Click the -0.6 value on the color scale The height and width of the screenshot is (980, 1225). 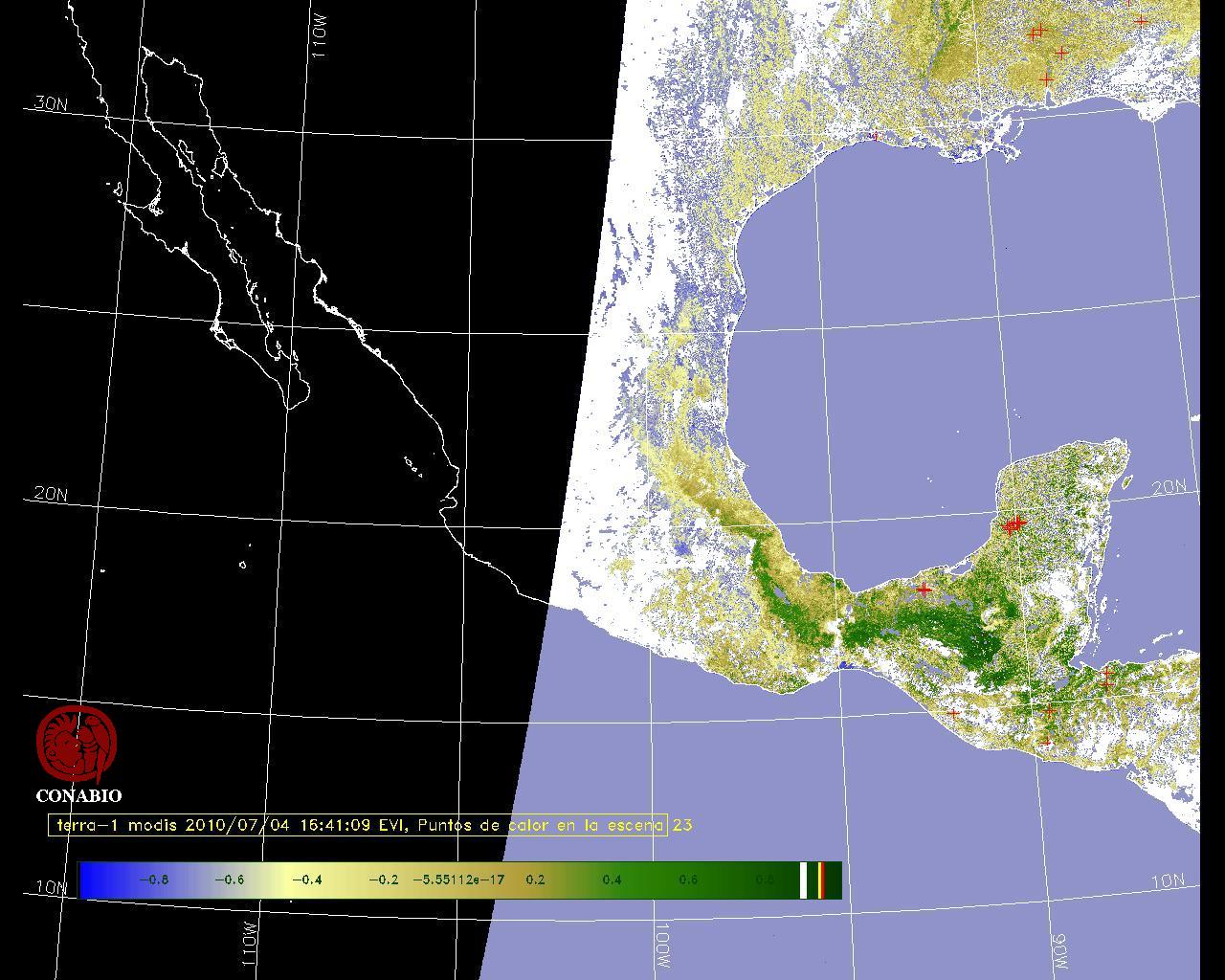coord(229,880)
